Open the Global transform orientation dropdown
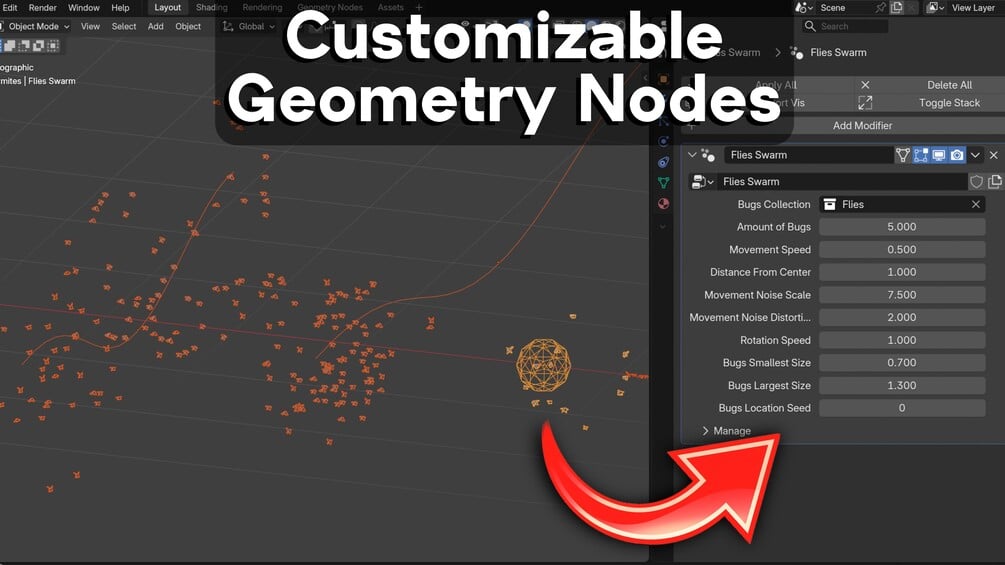 click(249, 26)
